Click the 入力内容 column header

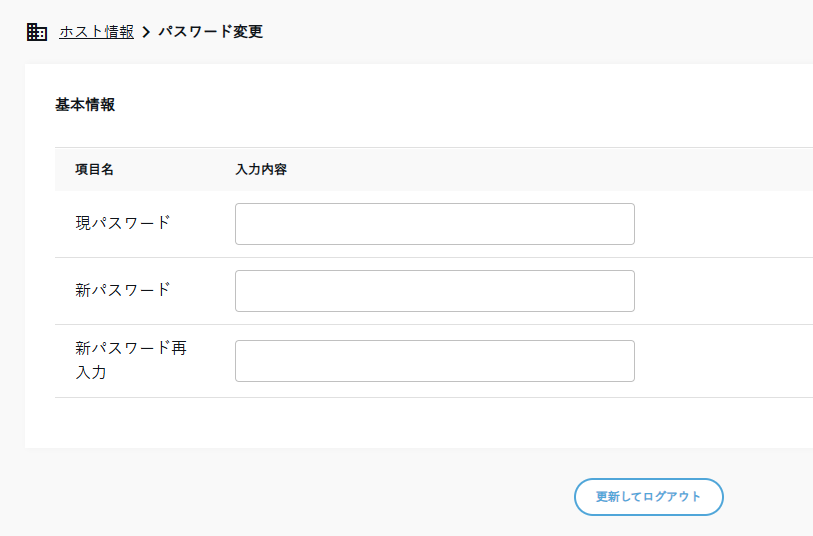261,169
